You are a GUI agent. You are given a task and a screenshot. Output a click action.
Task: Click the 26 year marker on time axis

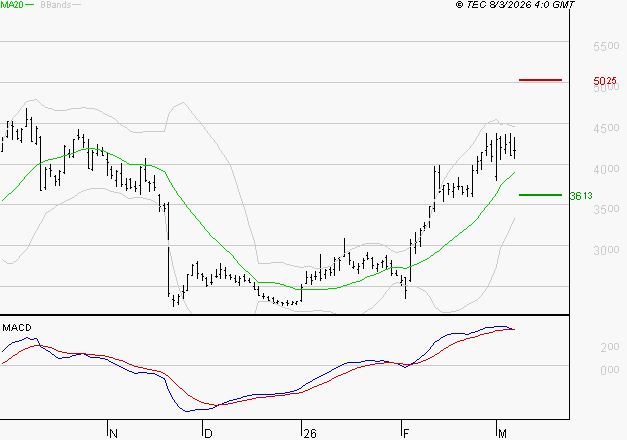point(309,432)
